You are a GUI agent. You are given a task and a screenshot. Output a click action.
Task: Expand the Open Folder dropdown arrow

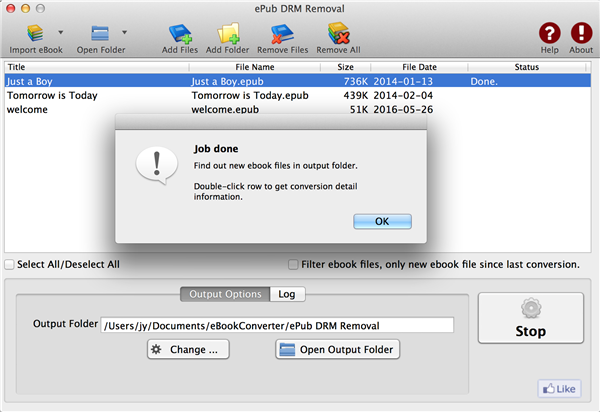coord(124,33)
